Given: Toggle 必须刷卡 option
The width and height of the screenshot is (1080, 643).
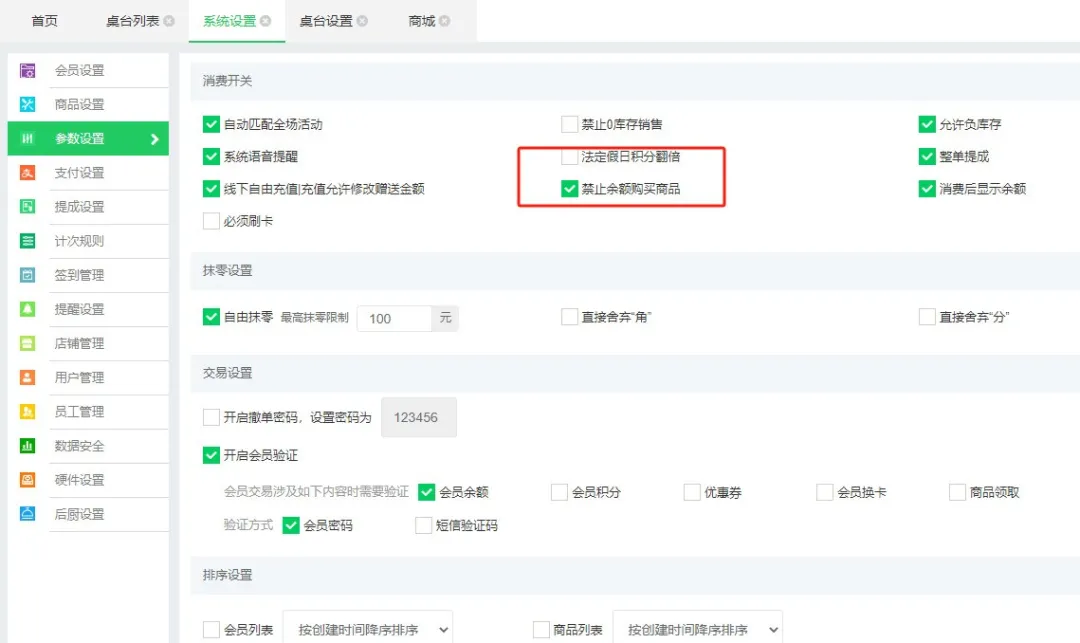Looking at the screenshot, I should pos(211,220).
